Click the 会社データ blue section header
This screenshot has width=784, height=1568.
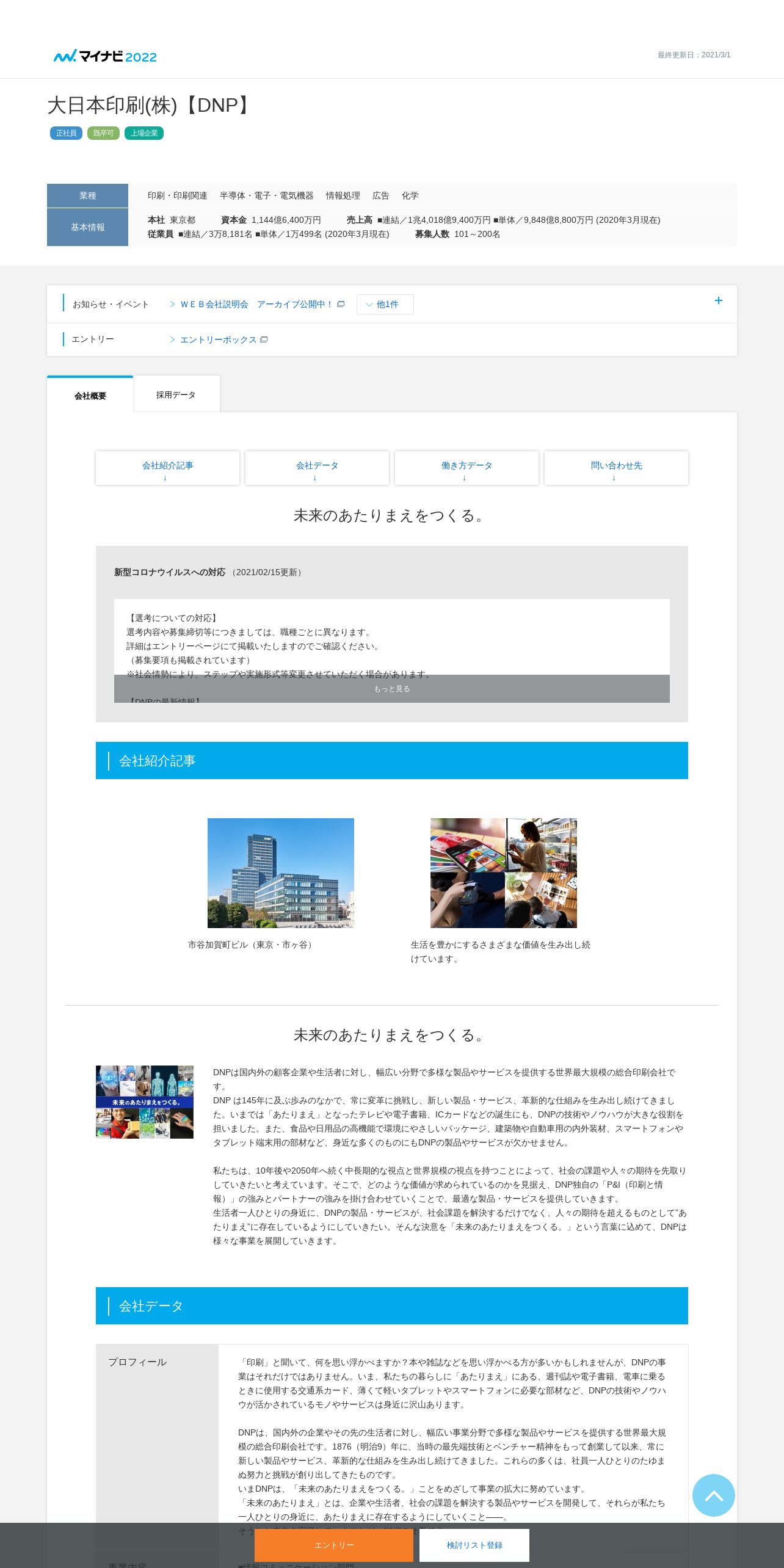click(x=392, y=1305)
